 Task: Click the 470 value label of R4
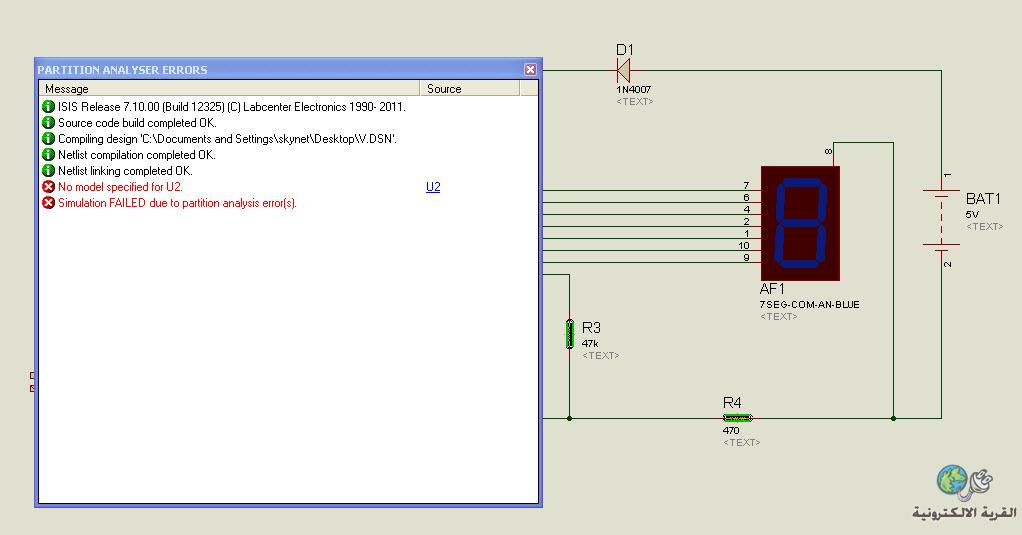tap(731, 431)
